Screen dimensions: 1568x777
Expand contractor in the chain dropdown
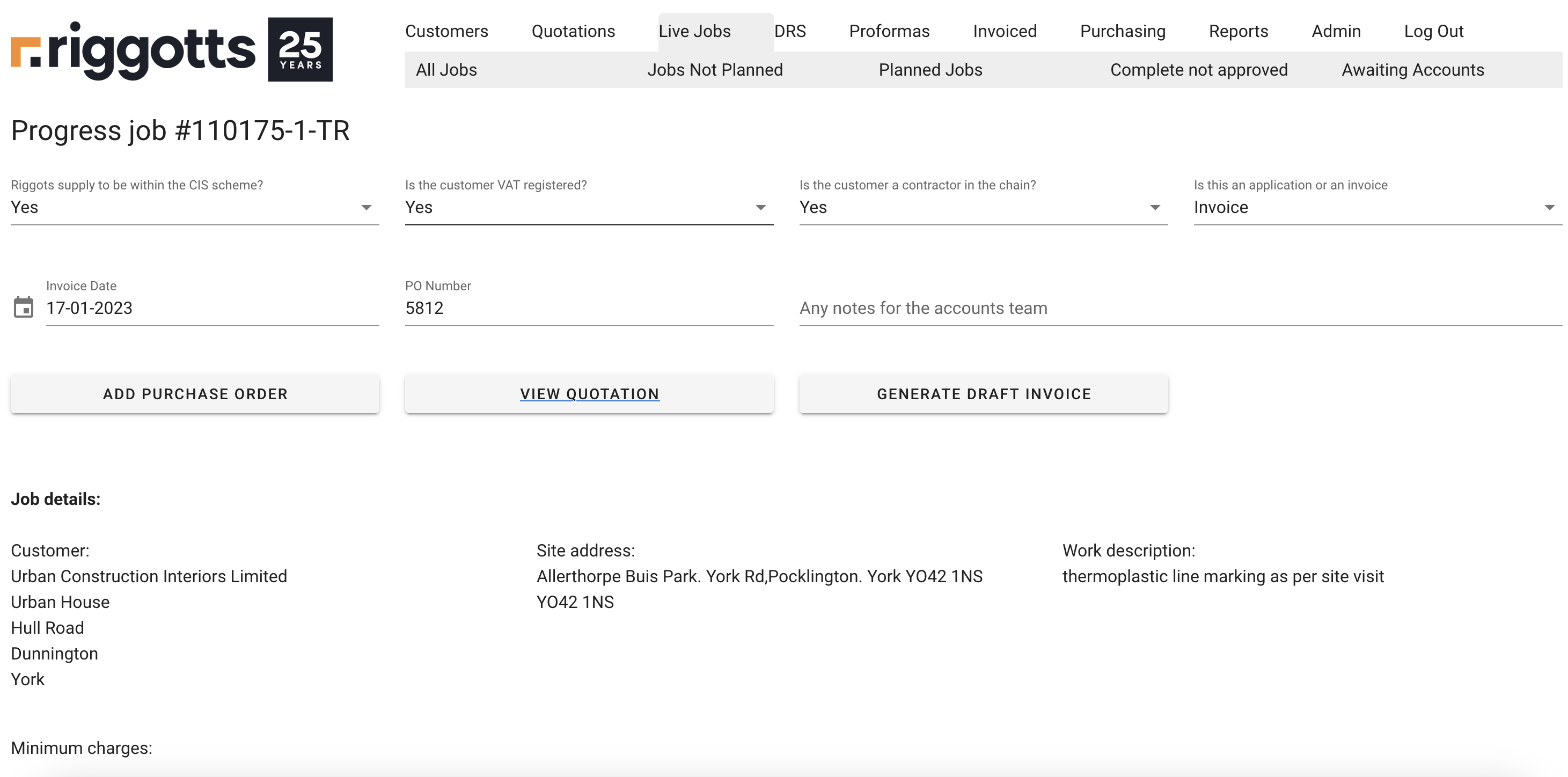983,208
